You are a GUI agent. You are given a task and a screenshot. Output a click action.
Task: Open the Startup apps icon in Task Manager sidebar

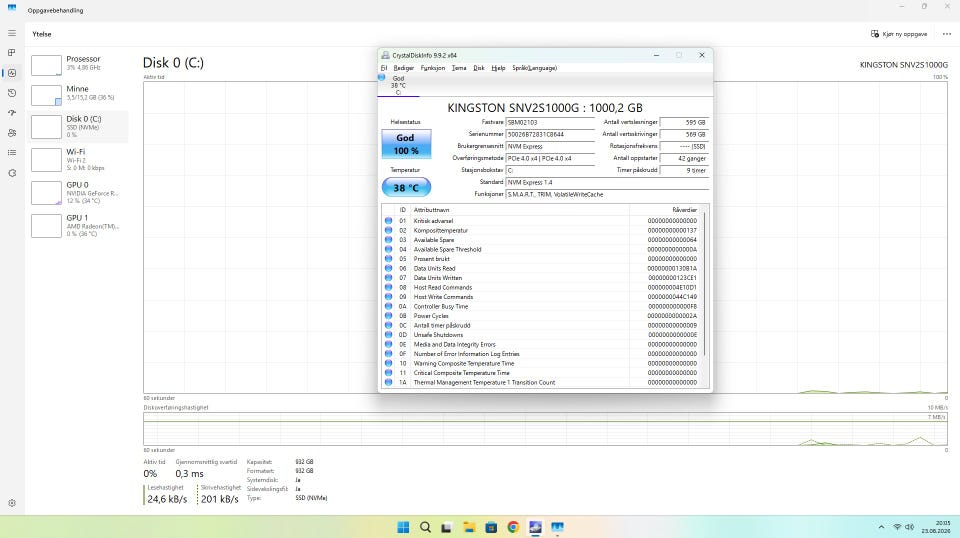click(12, 113)
